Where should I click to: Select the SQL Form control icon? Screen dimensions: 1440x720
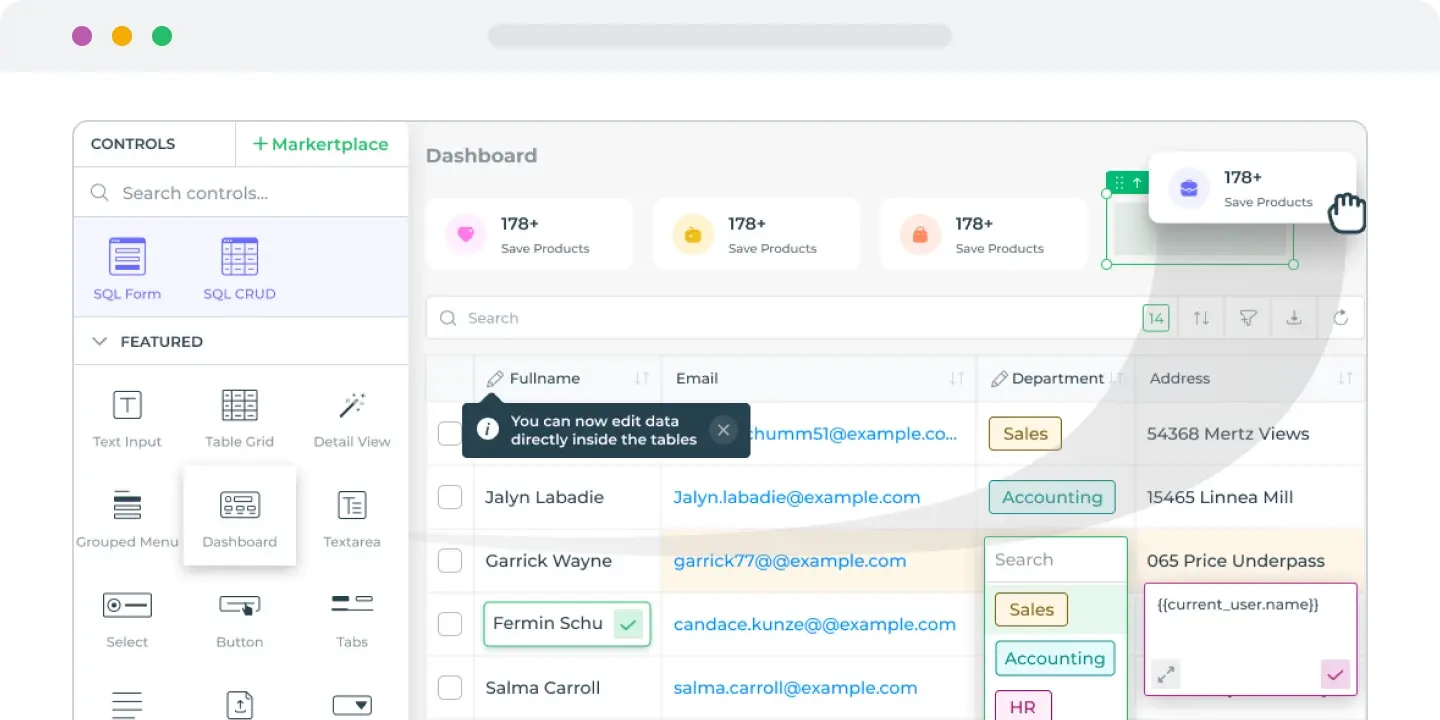(127, 265)
